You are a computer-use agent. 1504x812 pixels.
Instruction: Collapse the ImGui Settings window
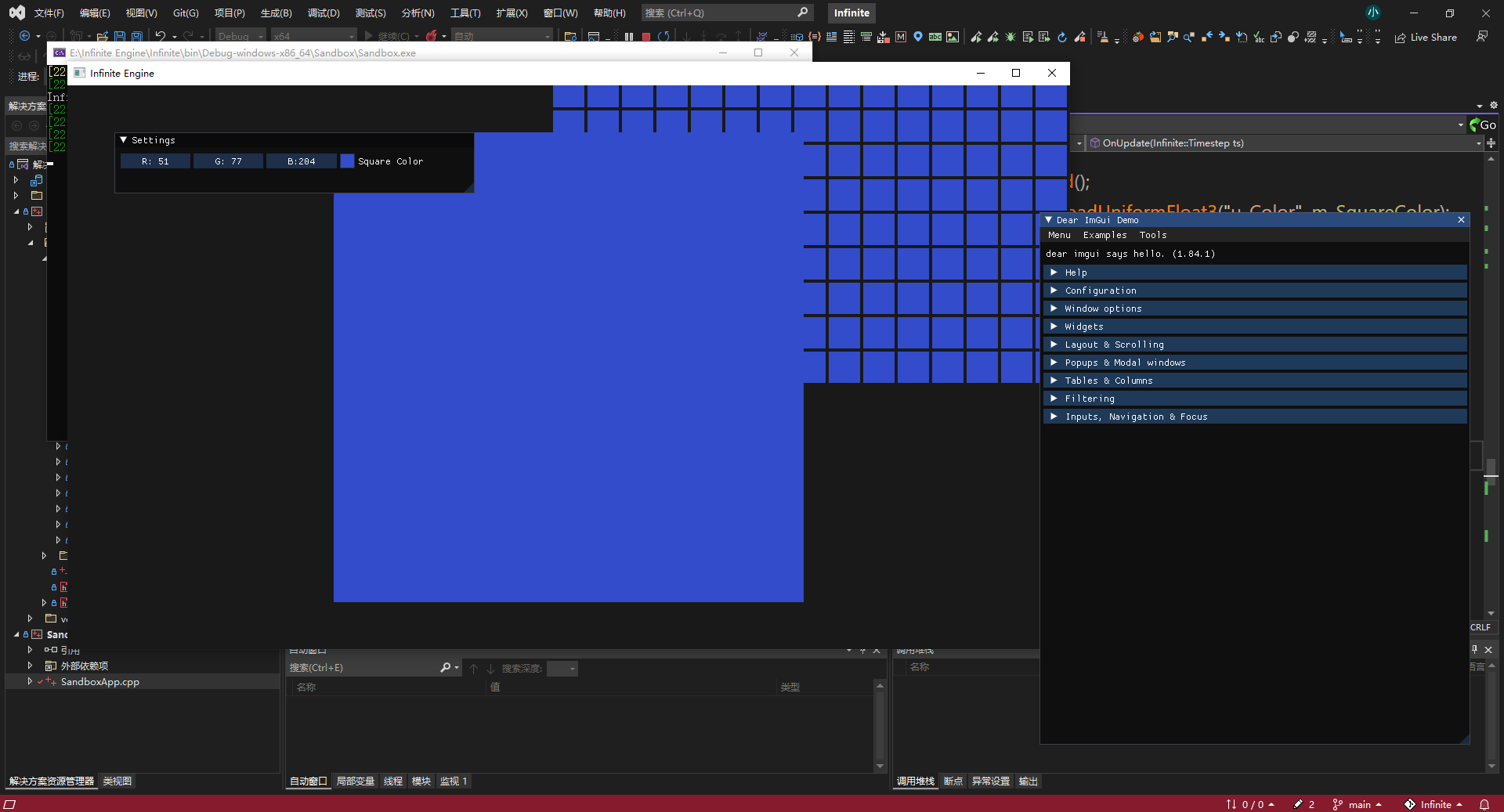pos(123,140)
